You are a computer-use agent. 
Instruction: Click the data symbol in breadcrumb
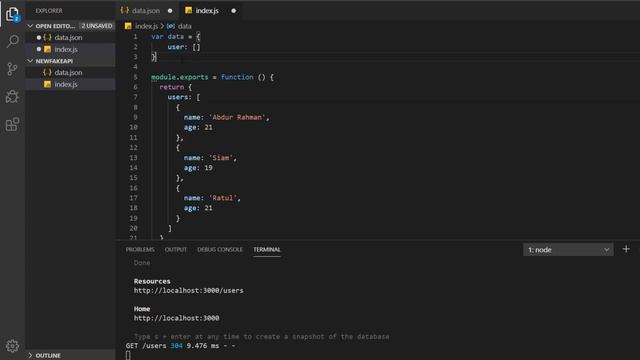coord(184,26)
